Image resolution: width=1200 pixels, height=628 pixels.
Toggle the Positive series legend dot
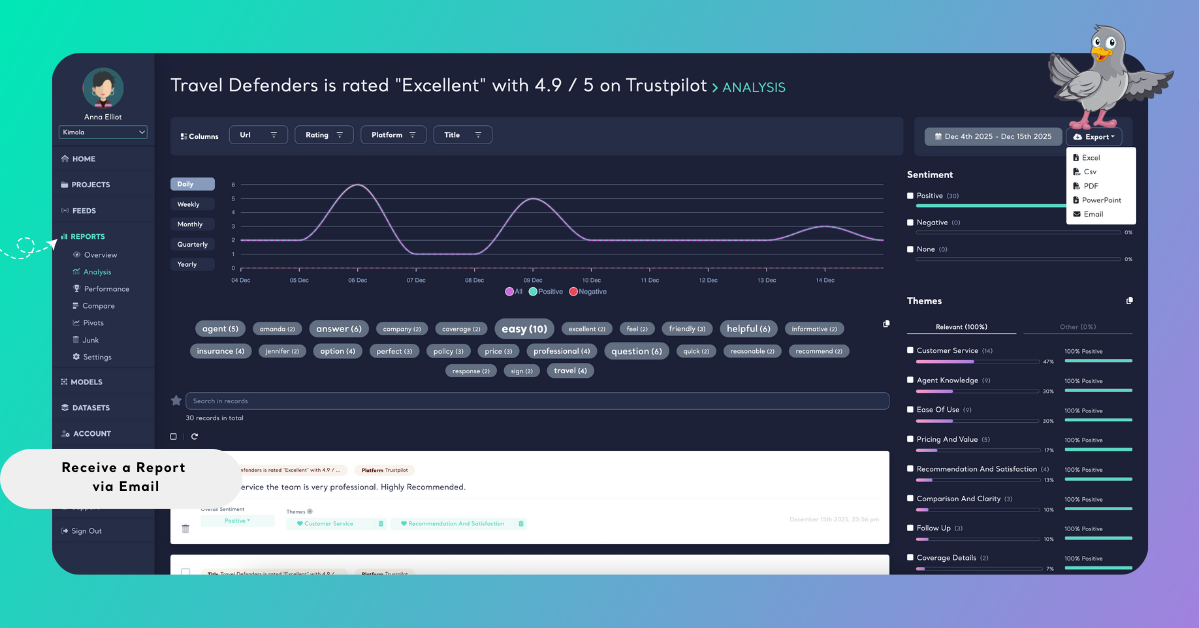pos(533,291)
